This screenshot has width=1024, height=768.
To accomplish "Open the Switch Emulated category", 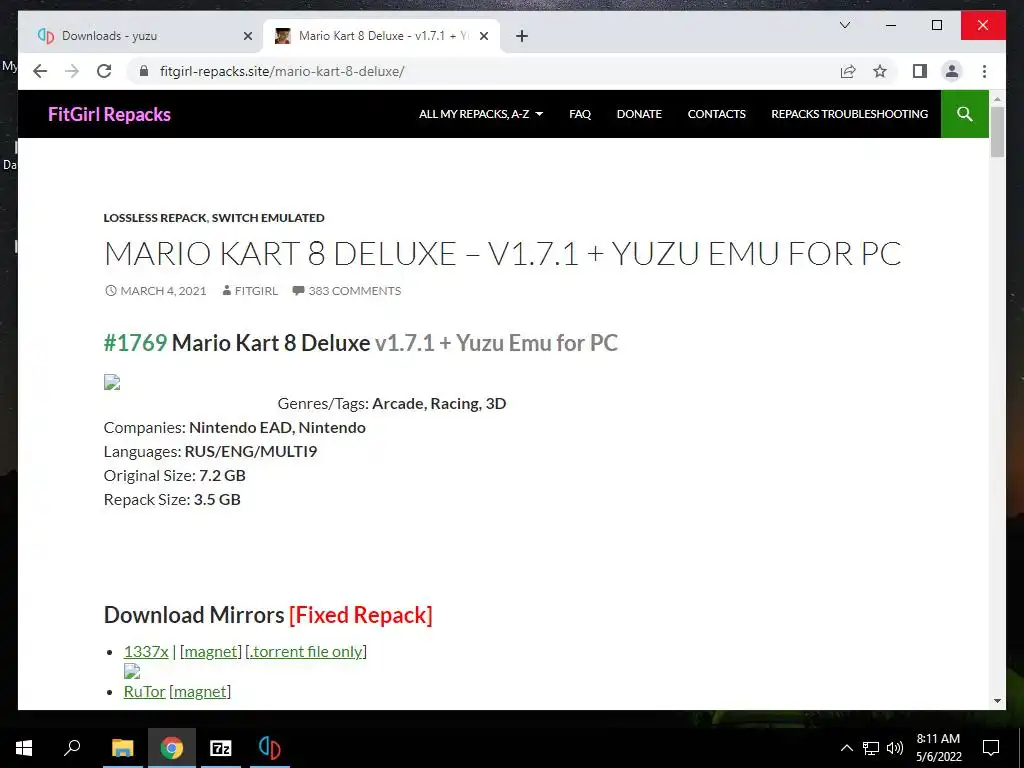I will coord(268,217).
